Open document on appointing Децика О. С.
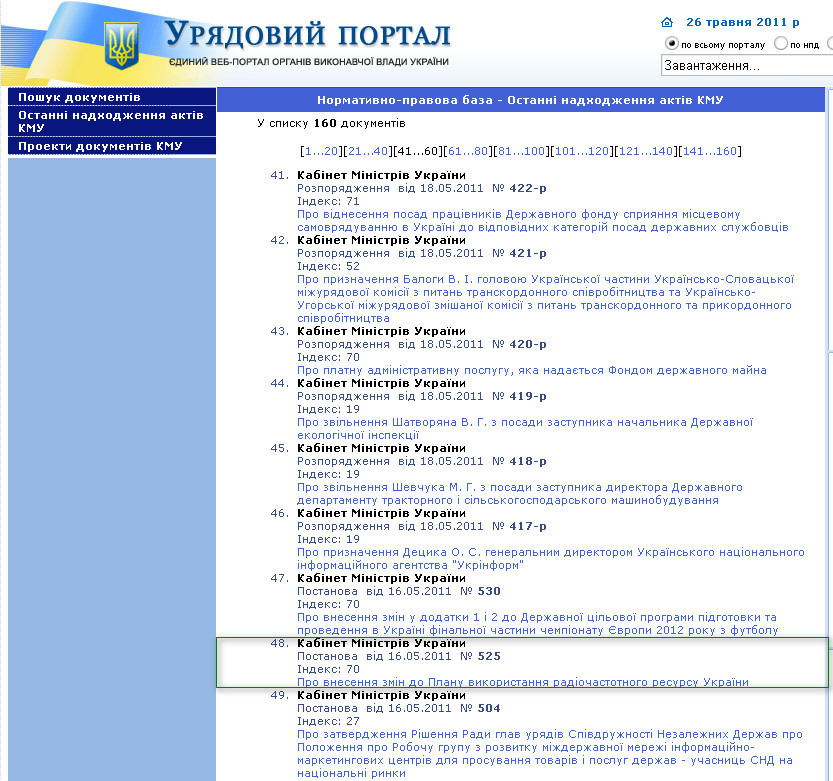Screen dimensions: 833x781 (x=550, y=558)
